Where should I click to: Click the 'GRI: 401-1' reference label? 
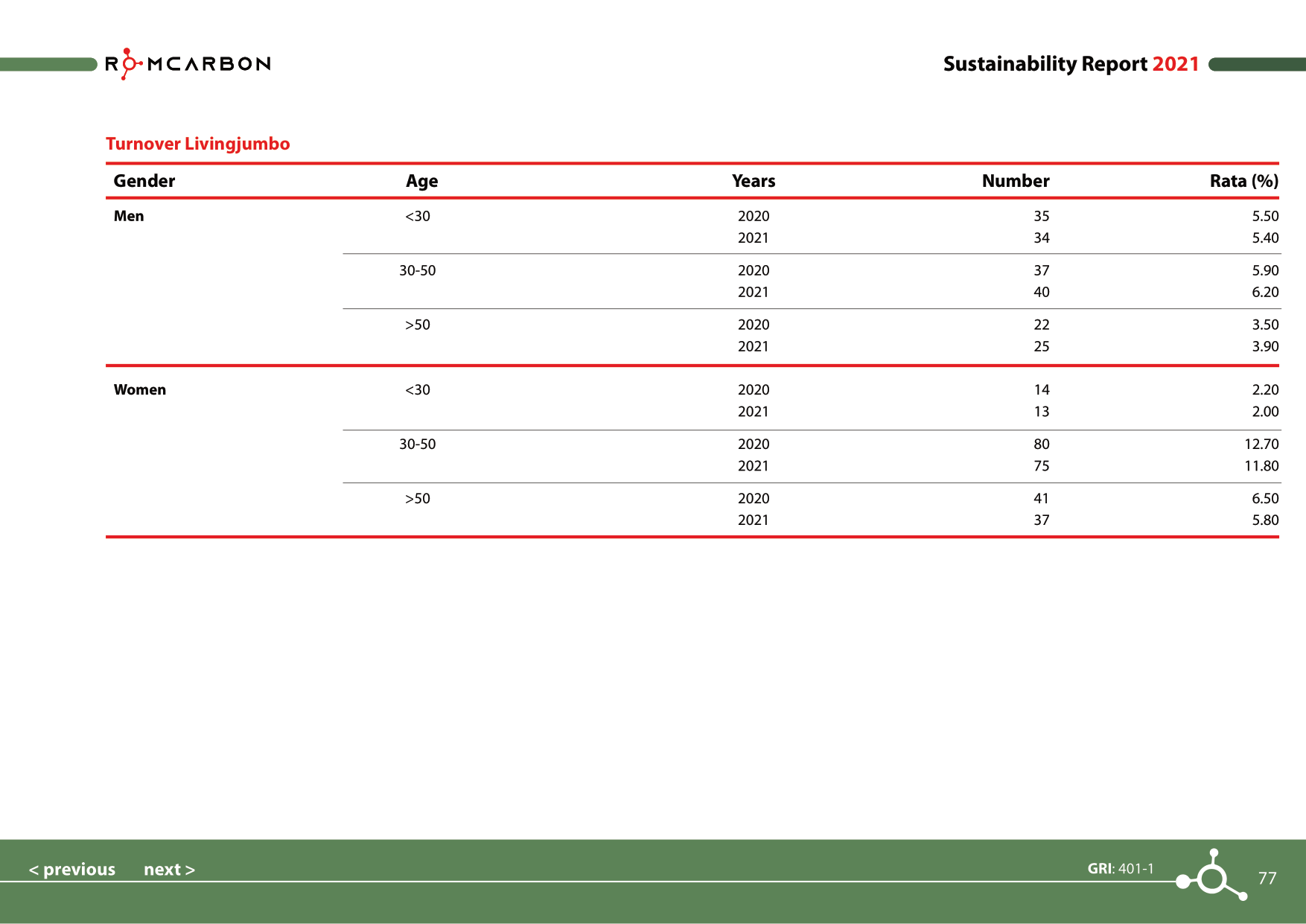coord(1120,867)
